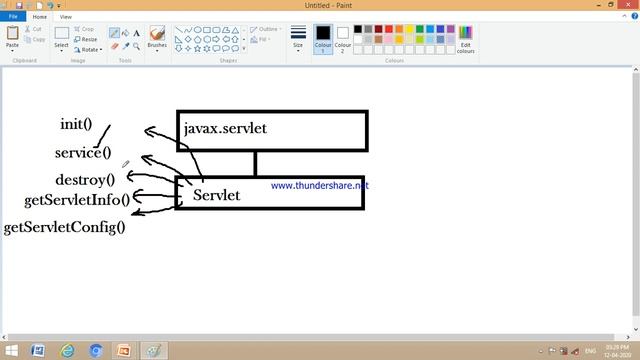Select the Pencil tool
Image resolution: width=640 pixels, height=360 pixels.
114,33
